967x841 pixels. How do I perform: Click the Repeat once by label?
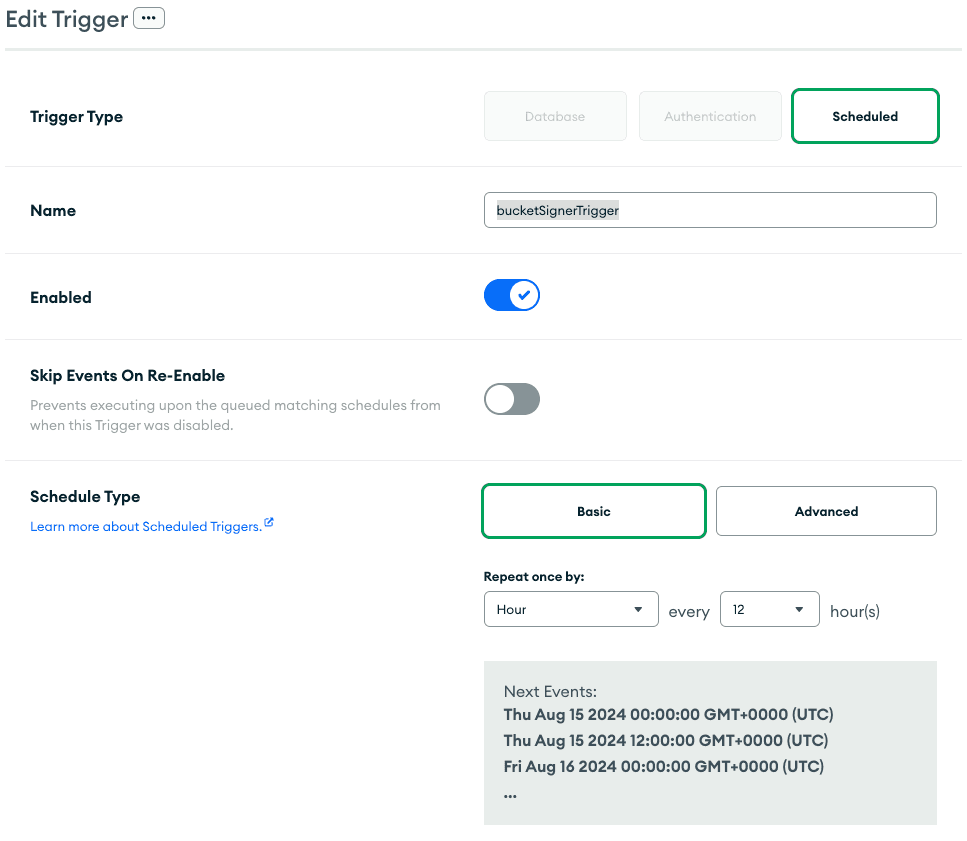coord(534,577)
